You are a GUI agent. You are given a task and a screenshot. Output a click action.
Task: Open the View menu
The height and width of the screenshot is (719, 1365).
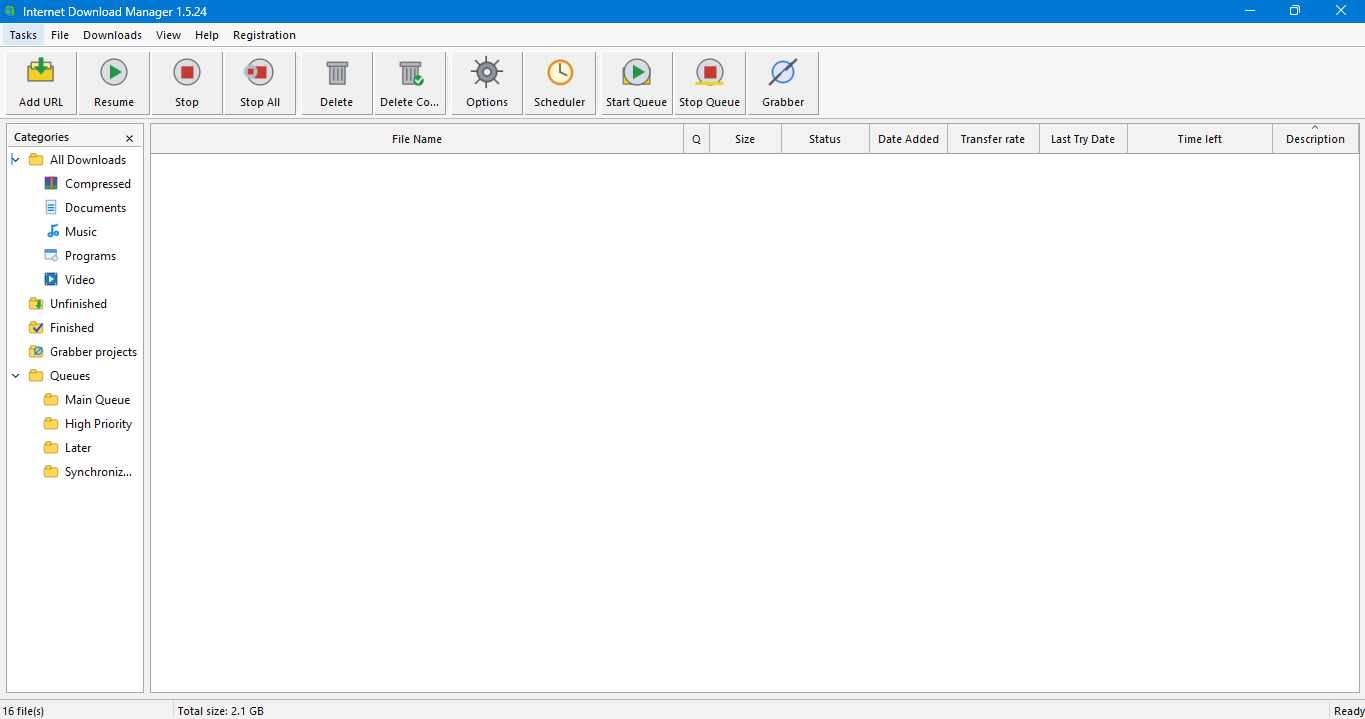(169, 35)
